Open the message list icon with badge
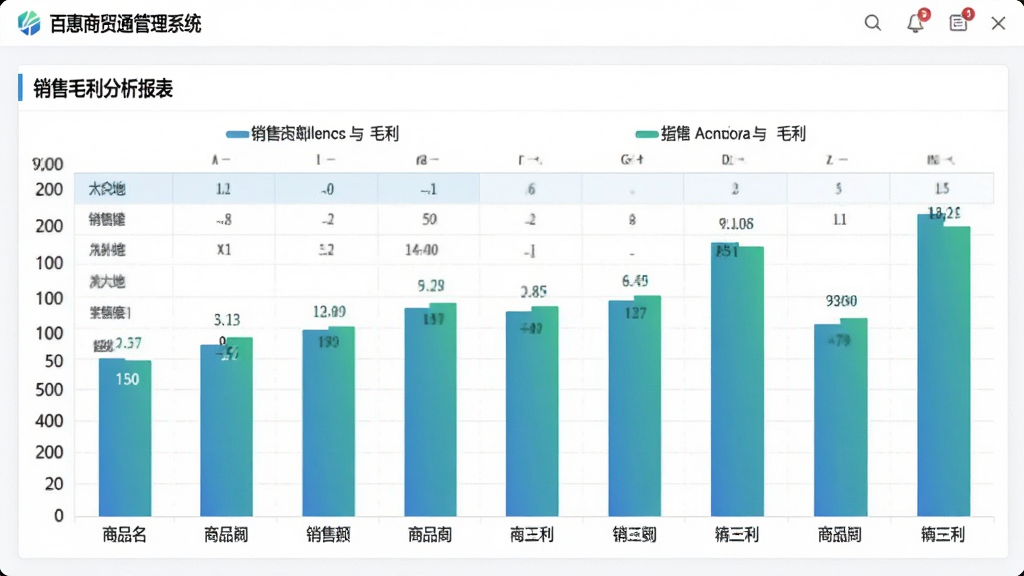The height and width of the screenshot is (576, 1024). (958, 23)
